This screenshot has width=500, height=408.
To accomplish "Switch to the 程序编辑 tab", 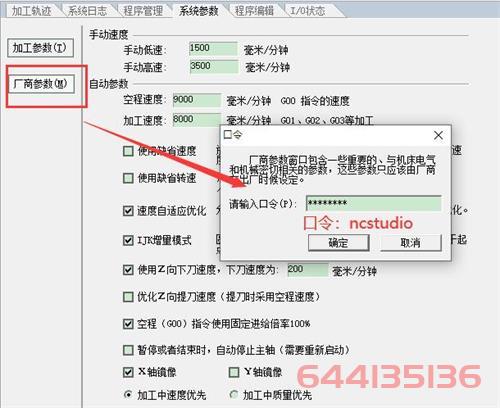I will click(x=254, y=11).
